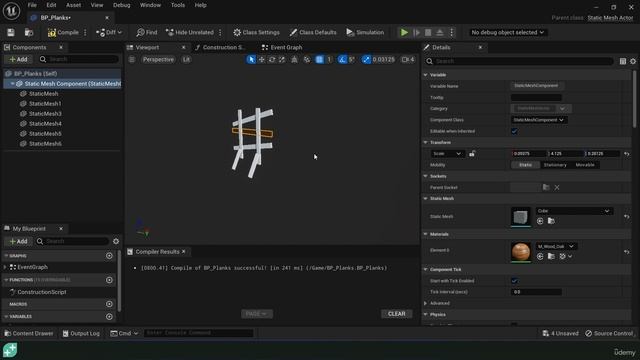Click the wood material sphere thumbnail
The width and height of the screenshot is (640, 360).
click(x=521, y=252)
